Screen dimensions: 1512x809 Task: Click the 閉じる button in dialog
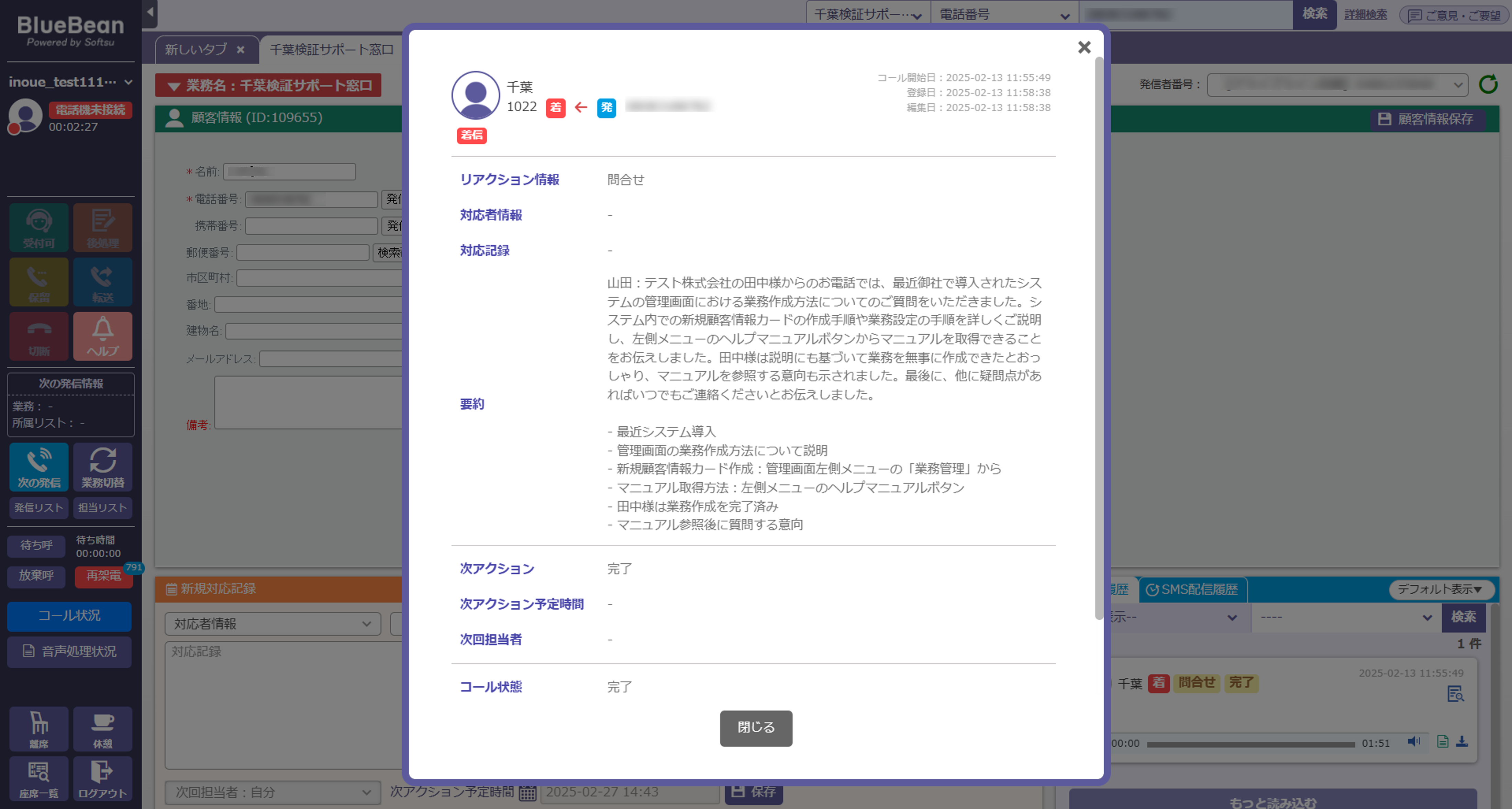coord(755,728)
